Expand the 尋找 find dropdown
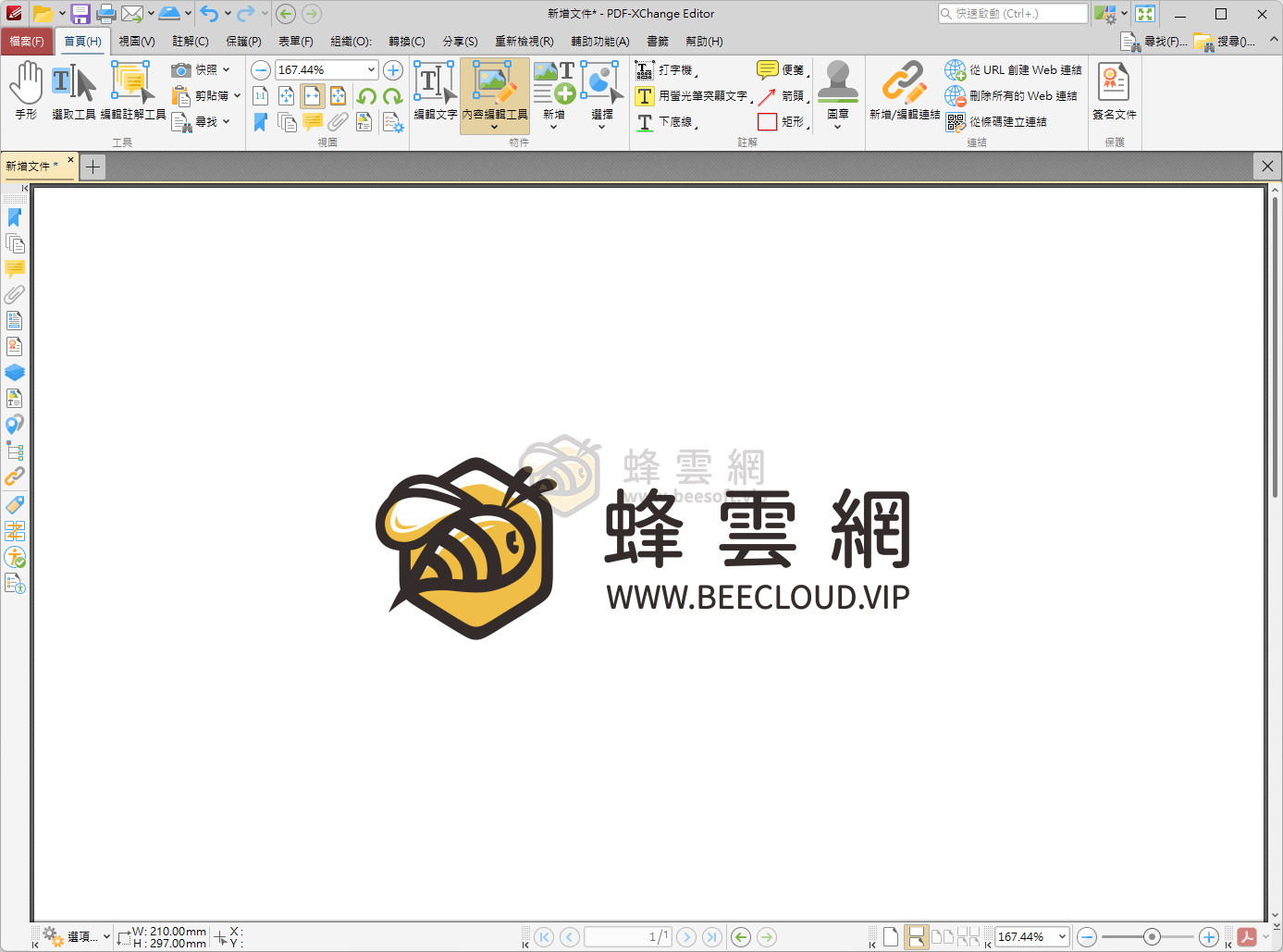The height and width of the screenshot is (952, 1283). [227, 121]
